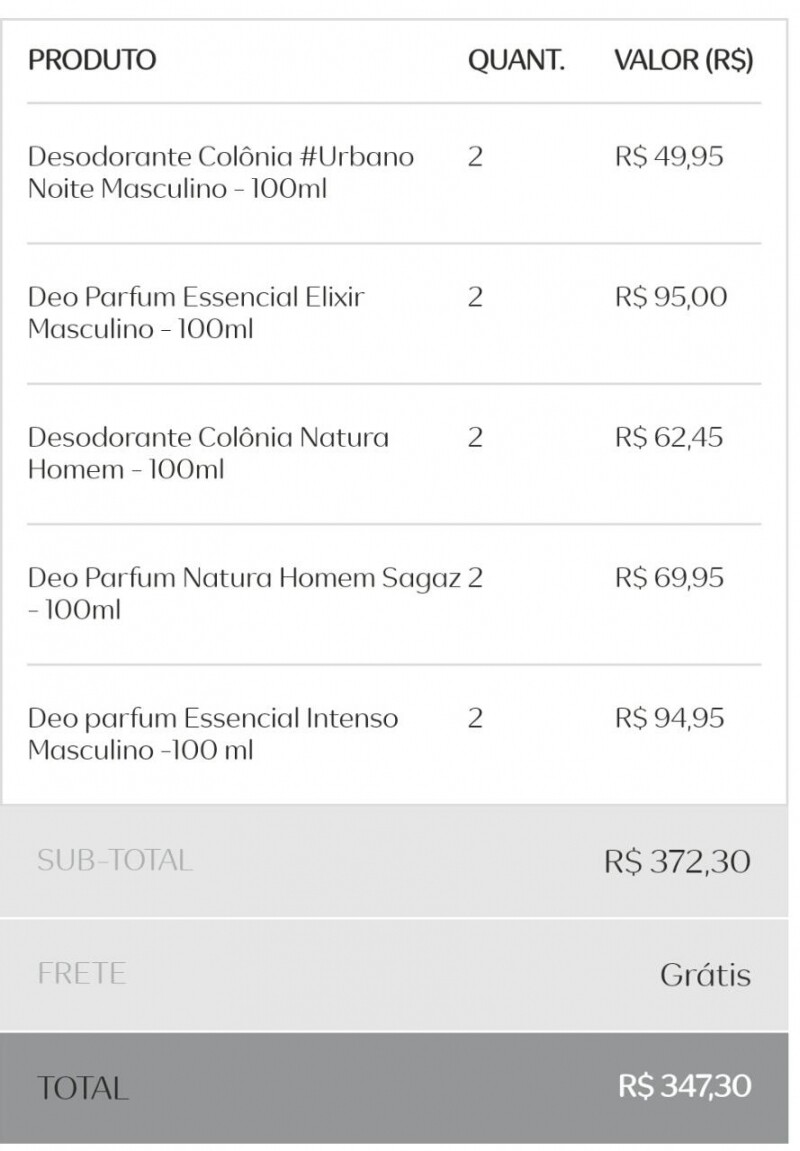Click quantity of #Urbano Noite Masculino row
The height and width of the screenshot is (1151, 800).
pos(475,157)
